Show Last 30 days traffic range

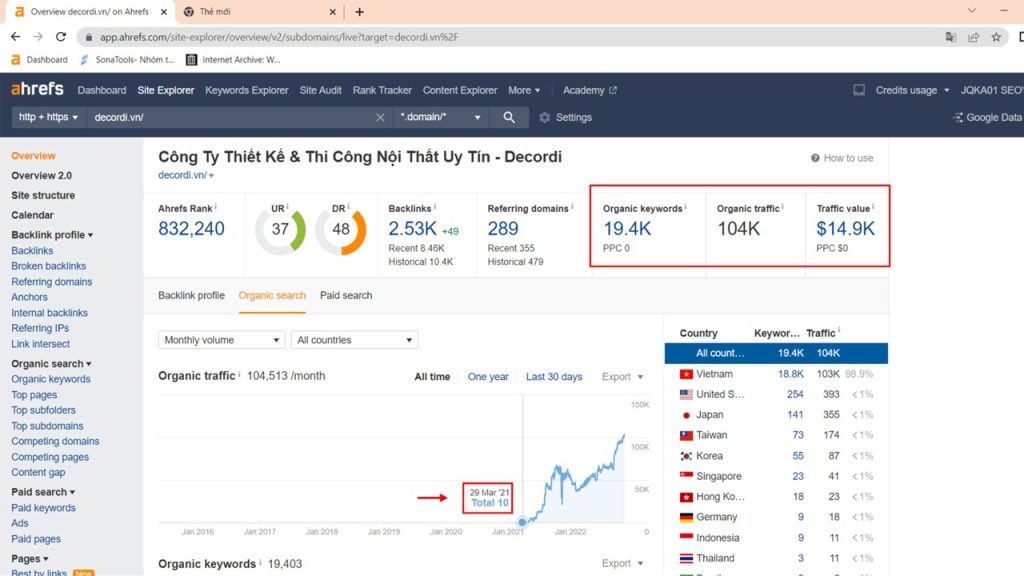click(554, 377)
